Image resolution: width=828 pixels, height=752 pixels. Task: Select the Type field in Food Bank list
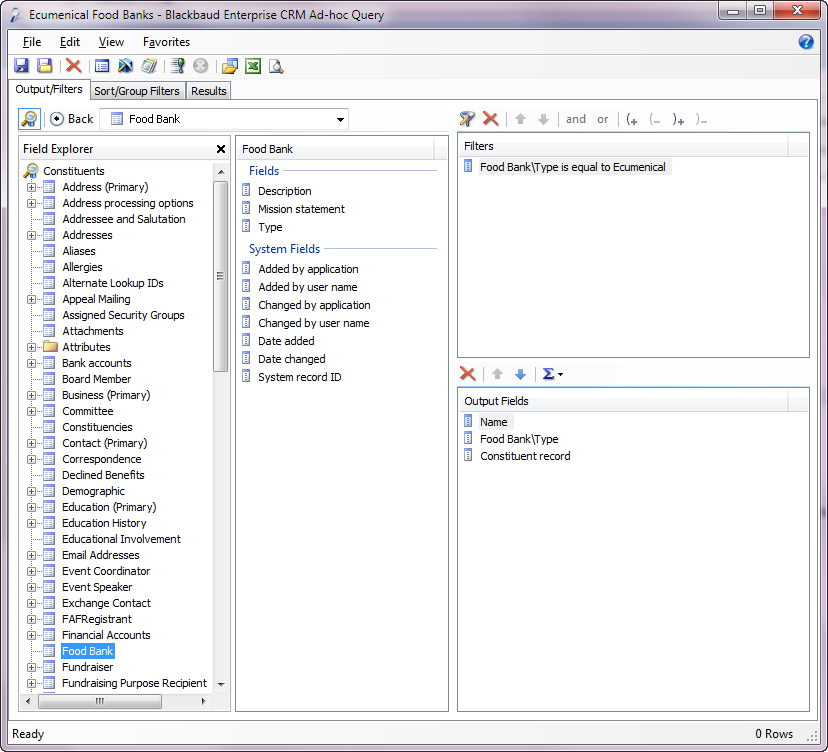coord(270,227)
